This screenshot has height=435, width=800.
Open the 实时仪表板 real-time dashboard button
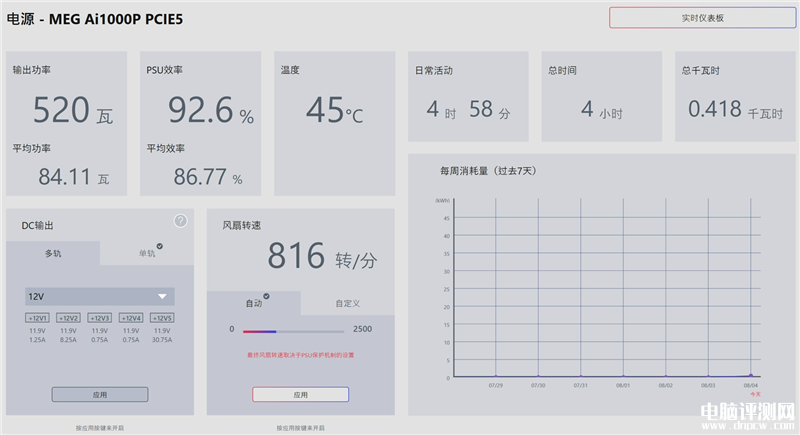[702, 18]
